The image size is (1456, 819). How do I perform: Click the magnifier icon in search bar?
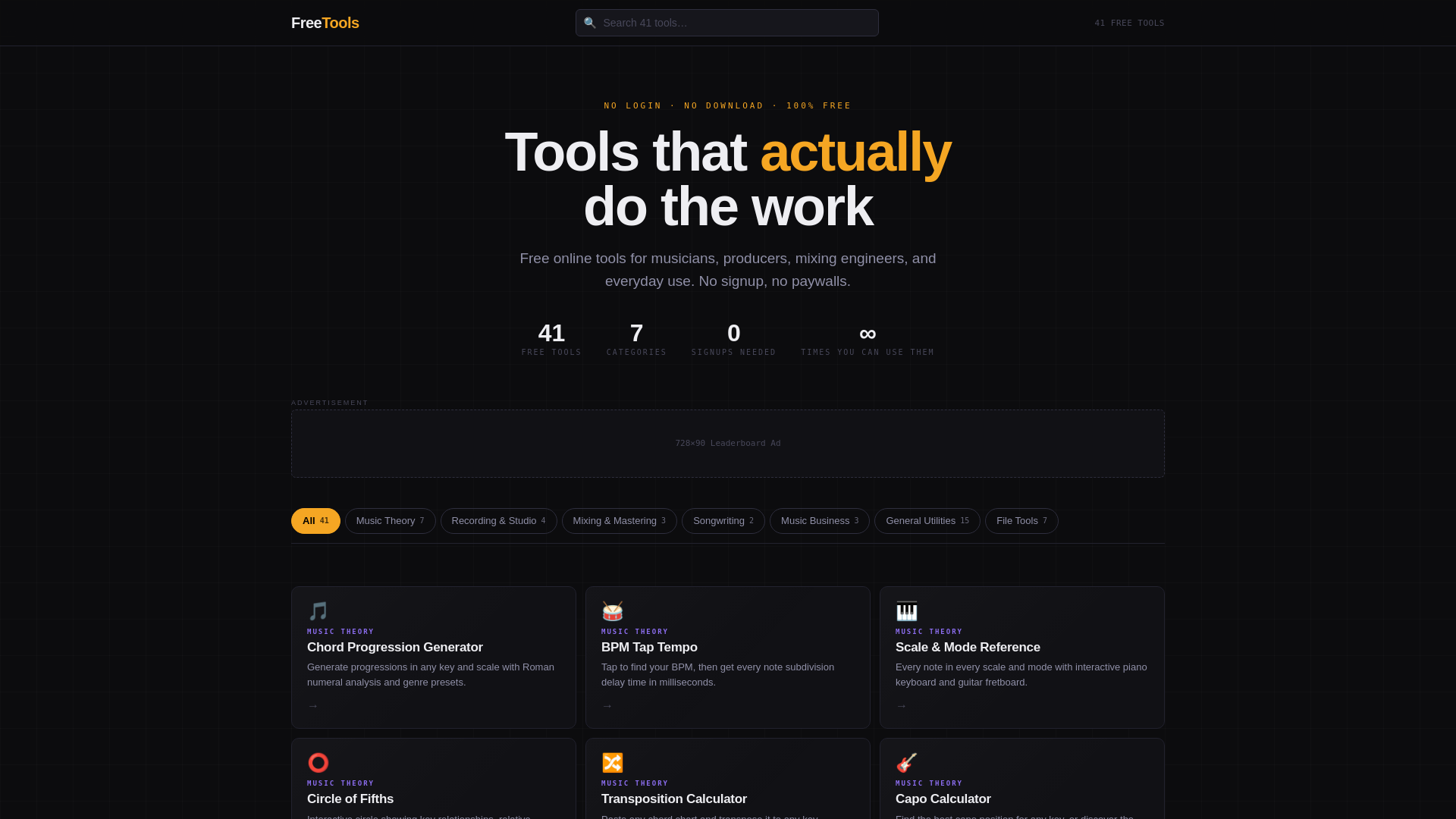[x=590, y=23]
